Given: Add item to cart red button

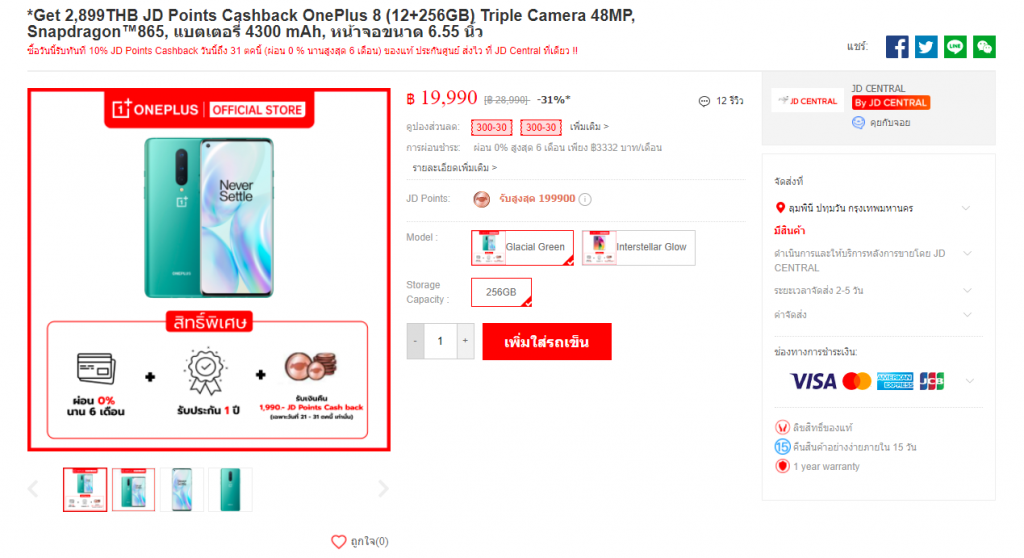Looking at the screenshot, I should (547, 342).
